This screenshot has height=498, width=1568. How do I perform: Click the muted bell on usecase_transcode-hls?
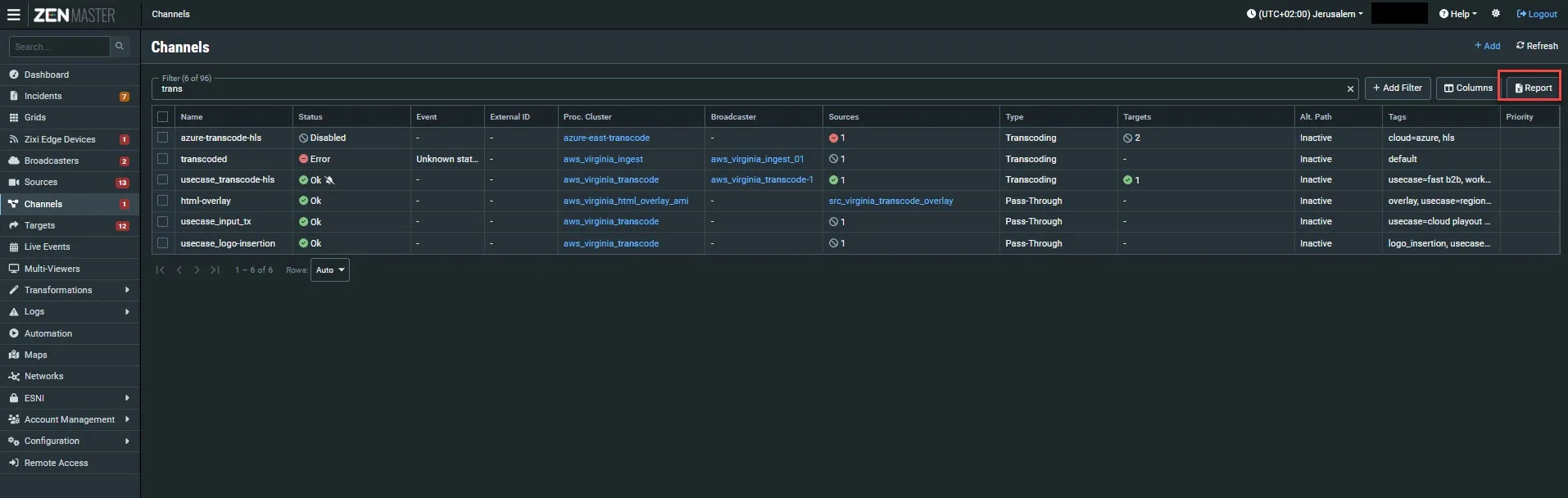[329, 180]
